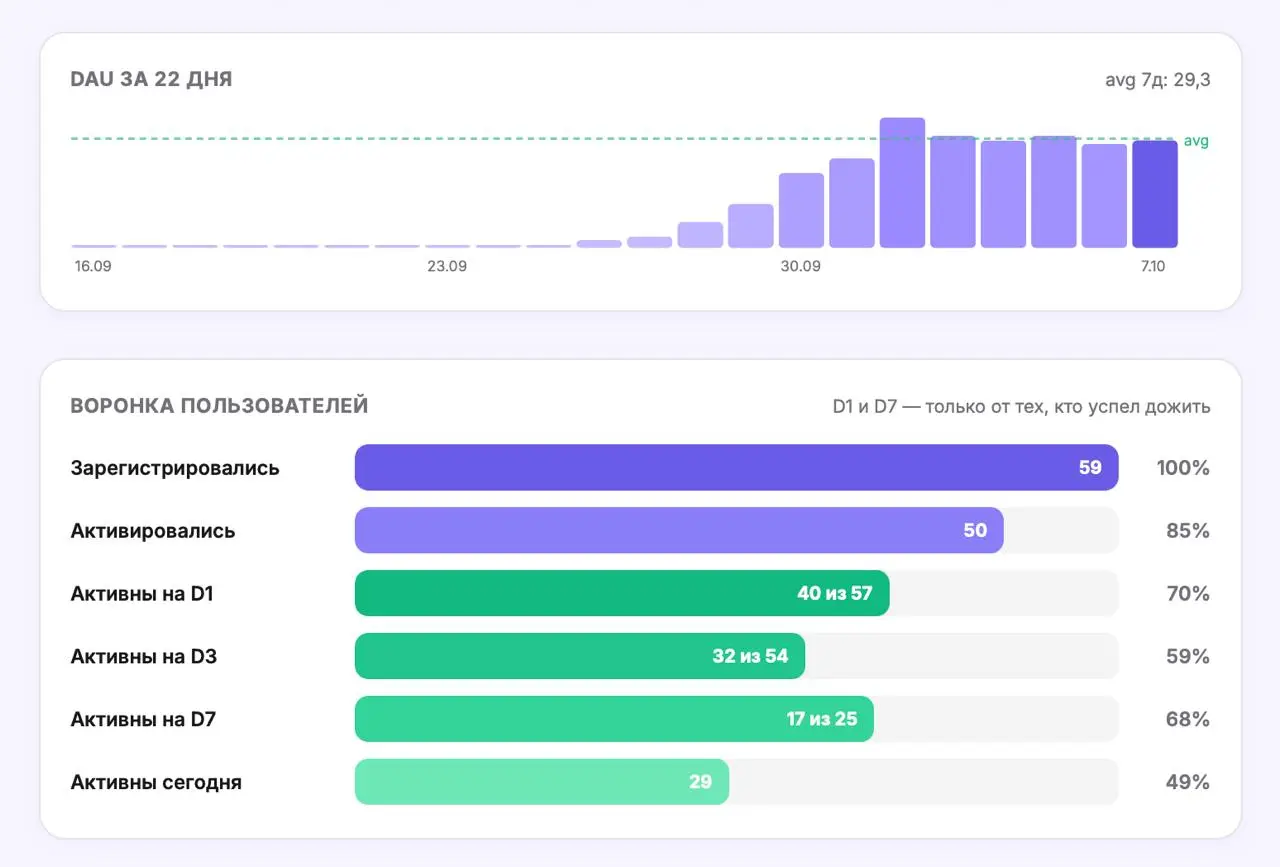Click the green "avg" line label
The image size is (1280, 867).
[1196, 141]
